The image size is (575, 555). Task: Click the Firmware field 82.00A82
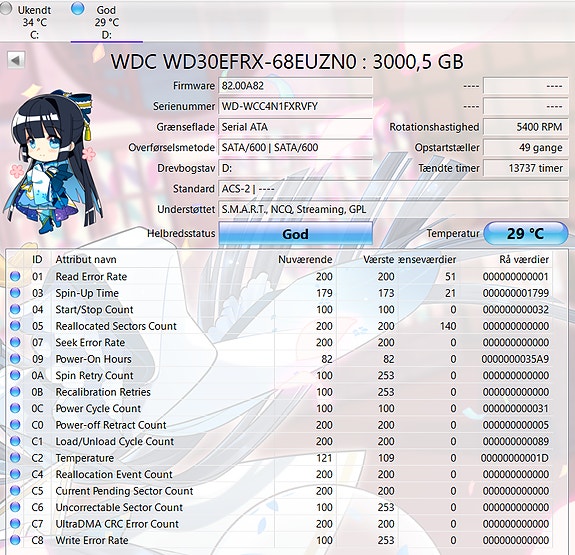pyautogui.click(x=296, y=86)
